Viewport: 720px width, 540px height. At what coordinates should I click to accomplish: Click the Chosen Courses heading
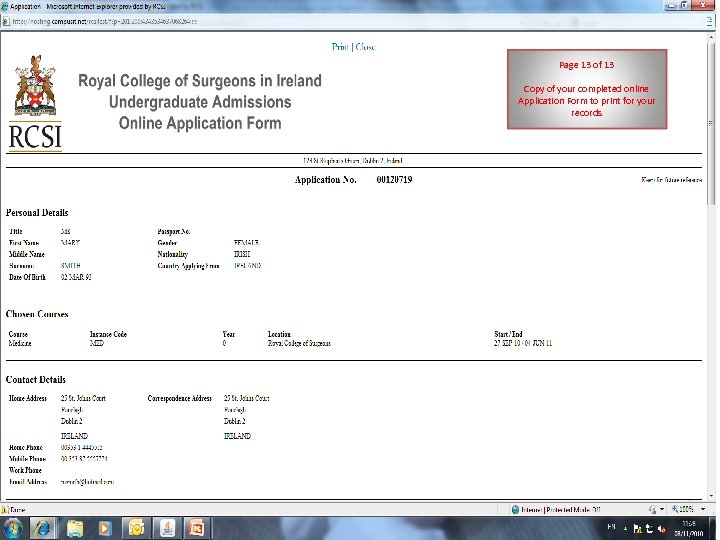[x=37, y=314]
